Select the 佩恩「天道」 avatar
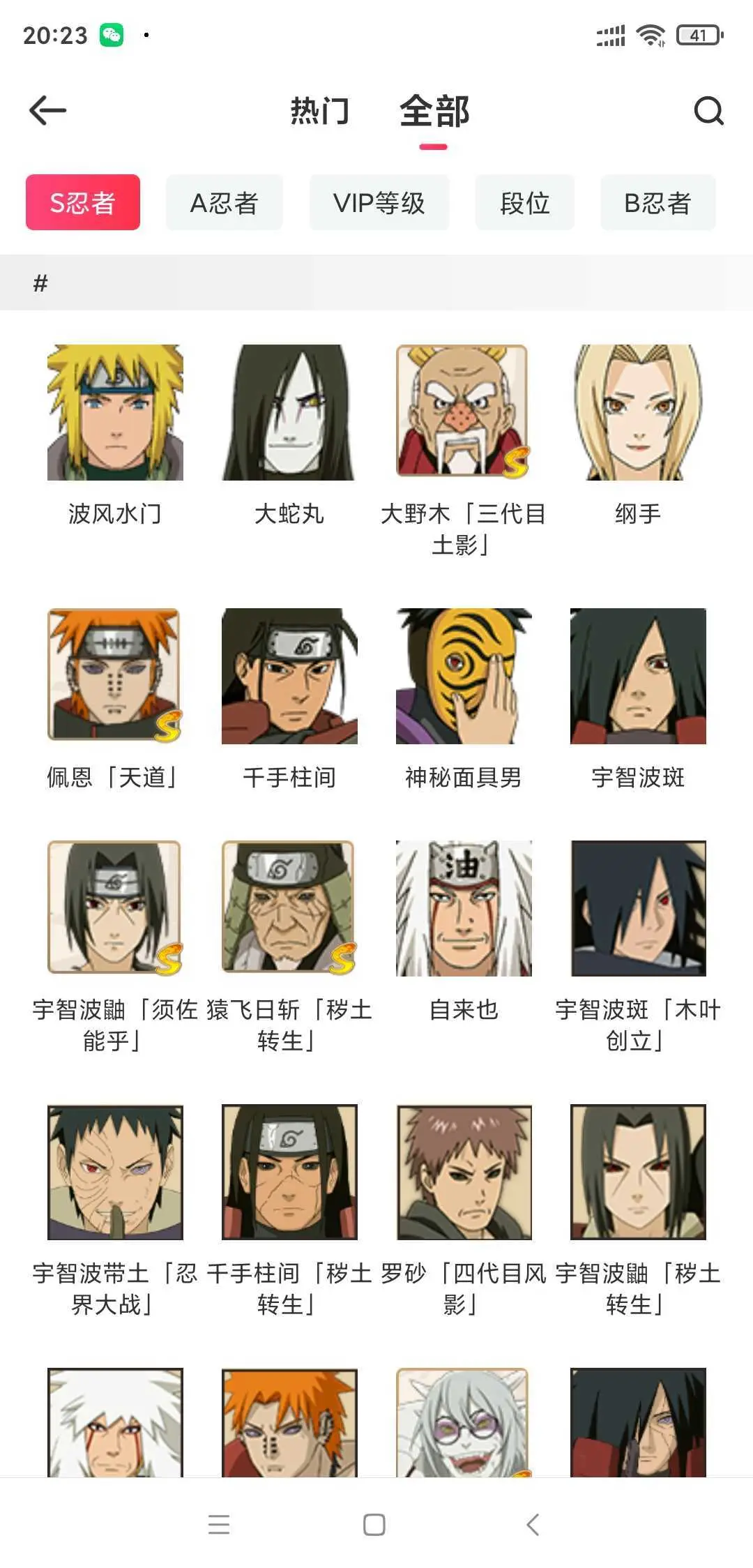Screen dimensions: 753x1568 115,676
